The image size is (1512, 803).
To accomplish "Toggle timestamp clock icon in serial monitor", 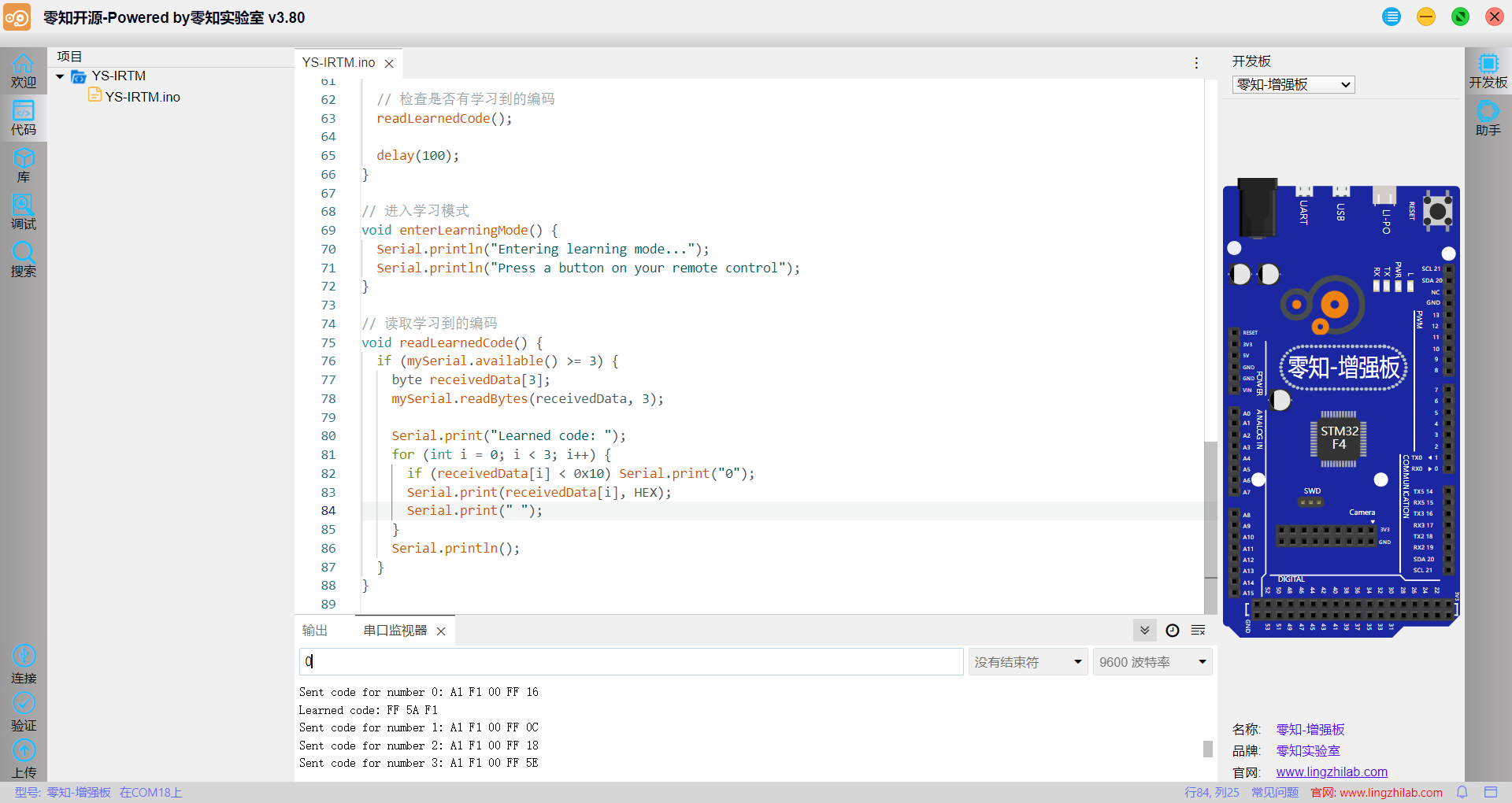I will point(1172,631).
